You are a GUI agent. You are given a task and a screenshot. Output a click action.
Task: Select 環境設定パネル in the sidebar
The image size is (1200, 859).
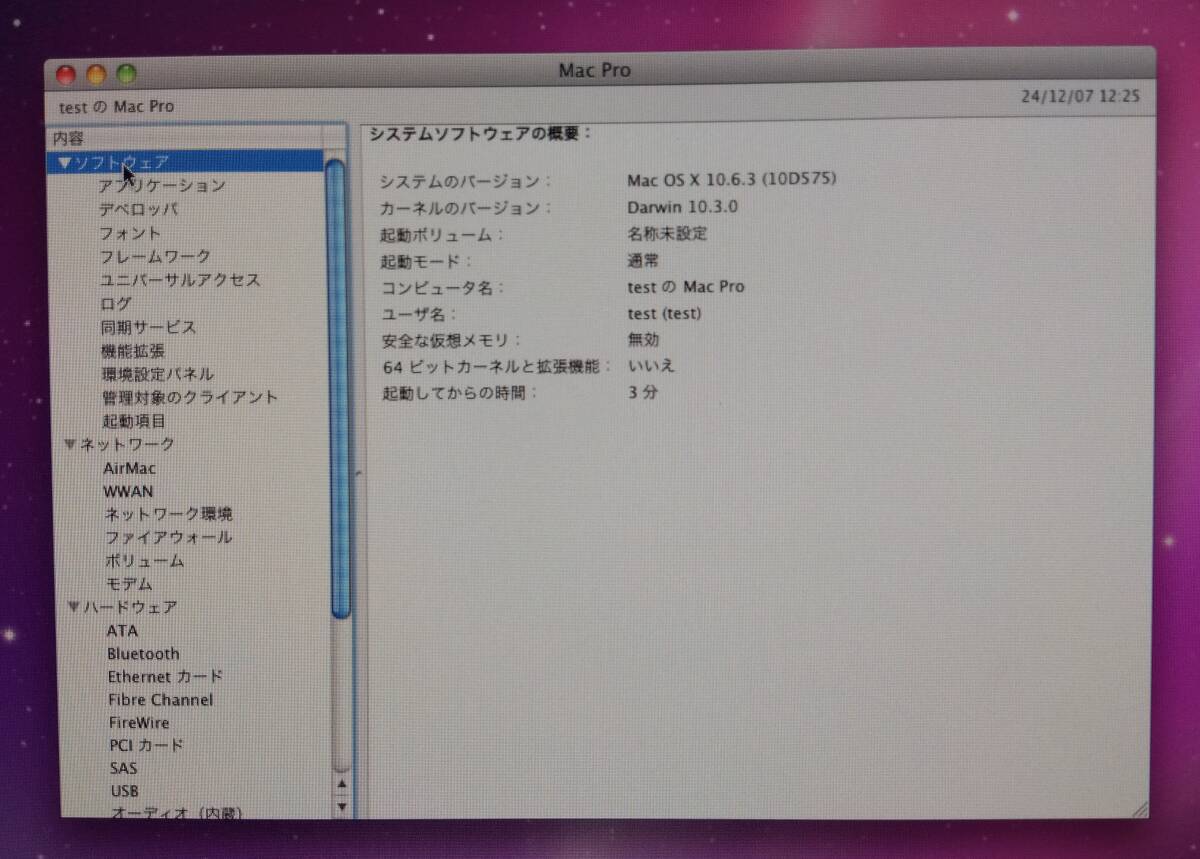pos(158,374)
